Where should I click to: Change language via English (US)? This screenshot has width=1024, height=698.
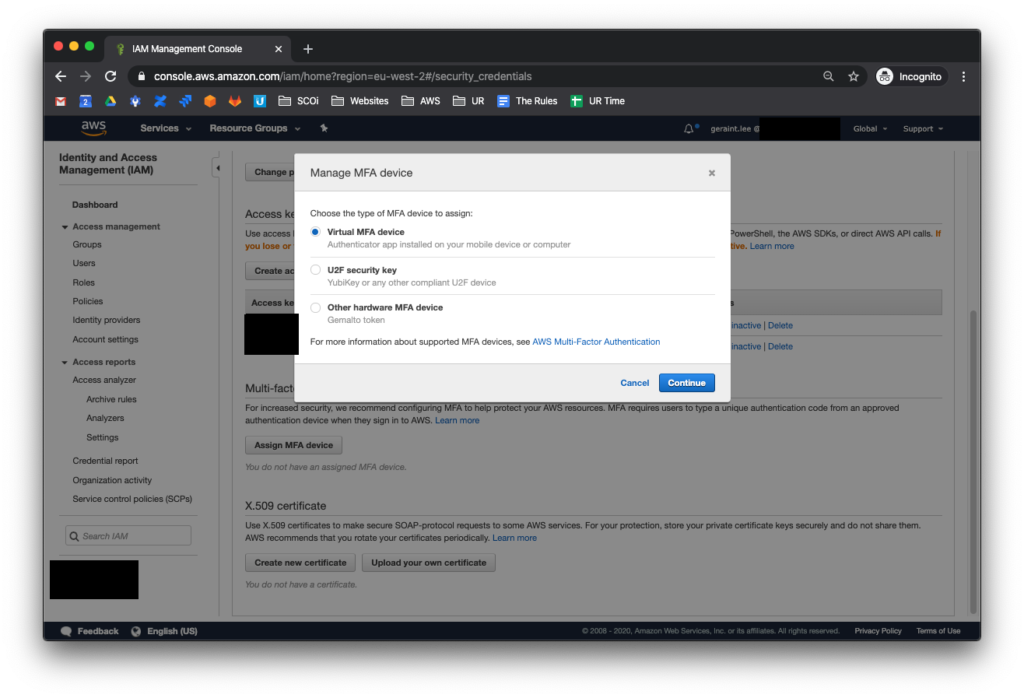click(165, 631)
